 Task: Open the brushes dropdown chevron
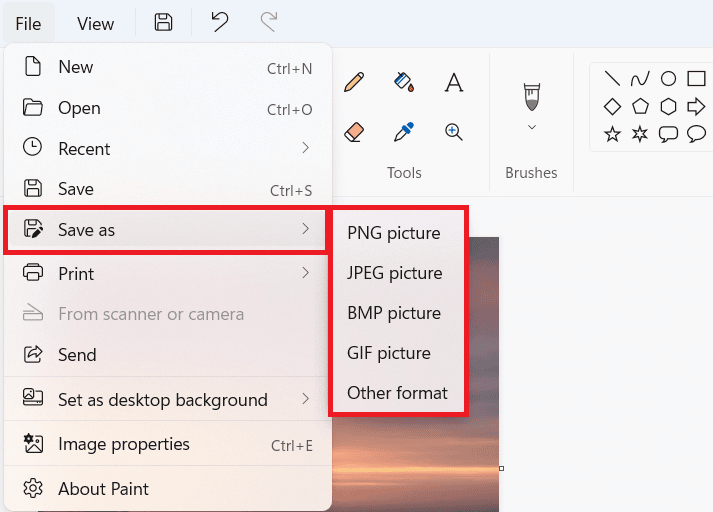click(x=532, y=127)
